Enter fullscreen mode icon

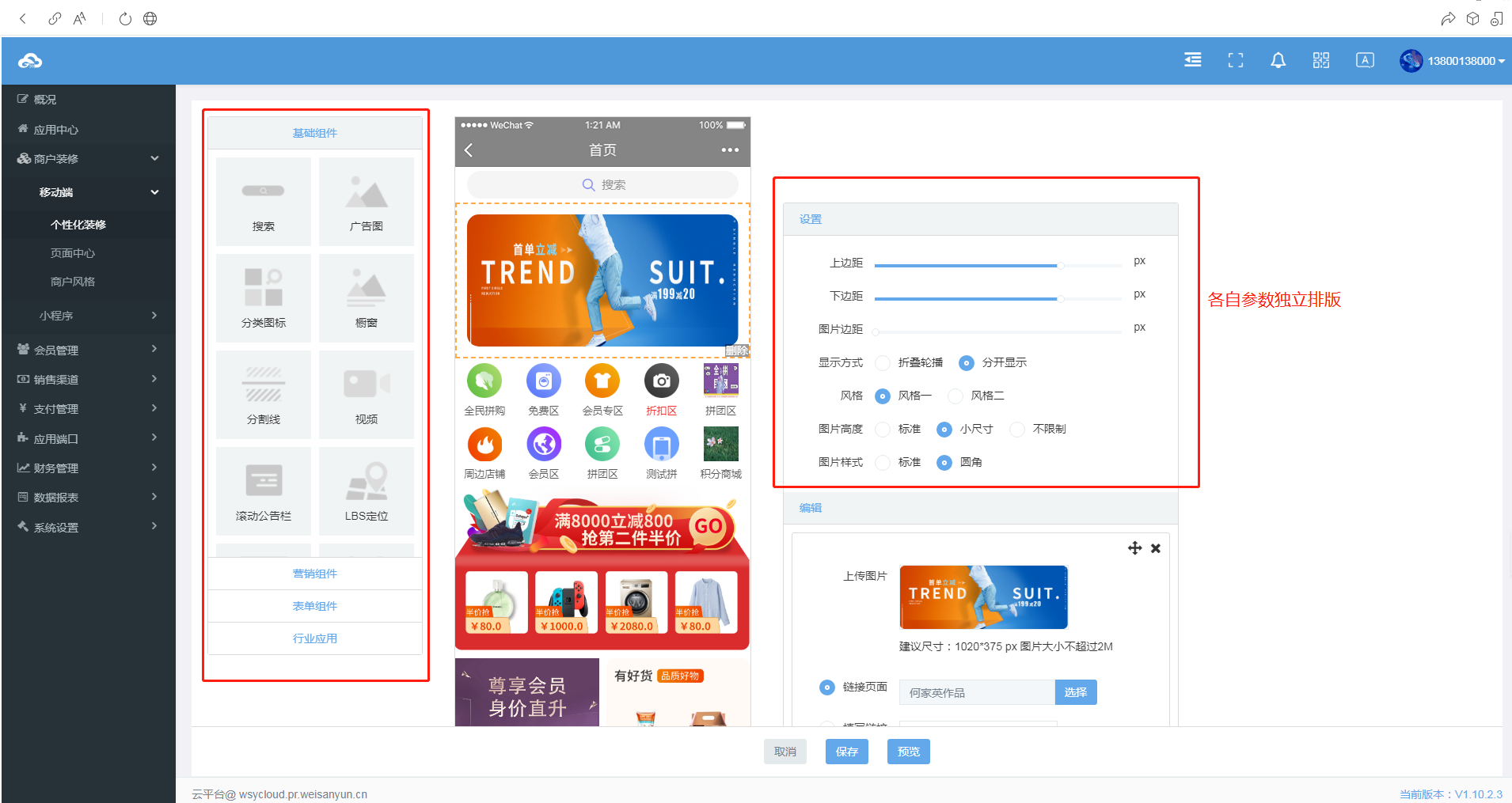pos(1236,60)
